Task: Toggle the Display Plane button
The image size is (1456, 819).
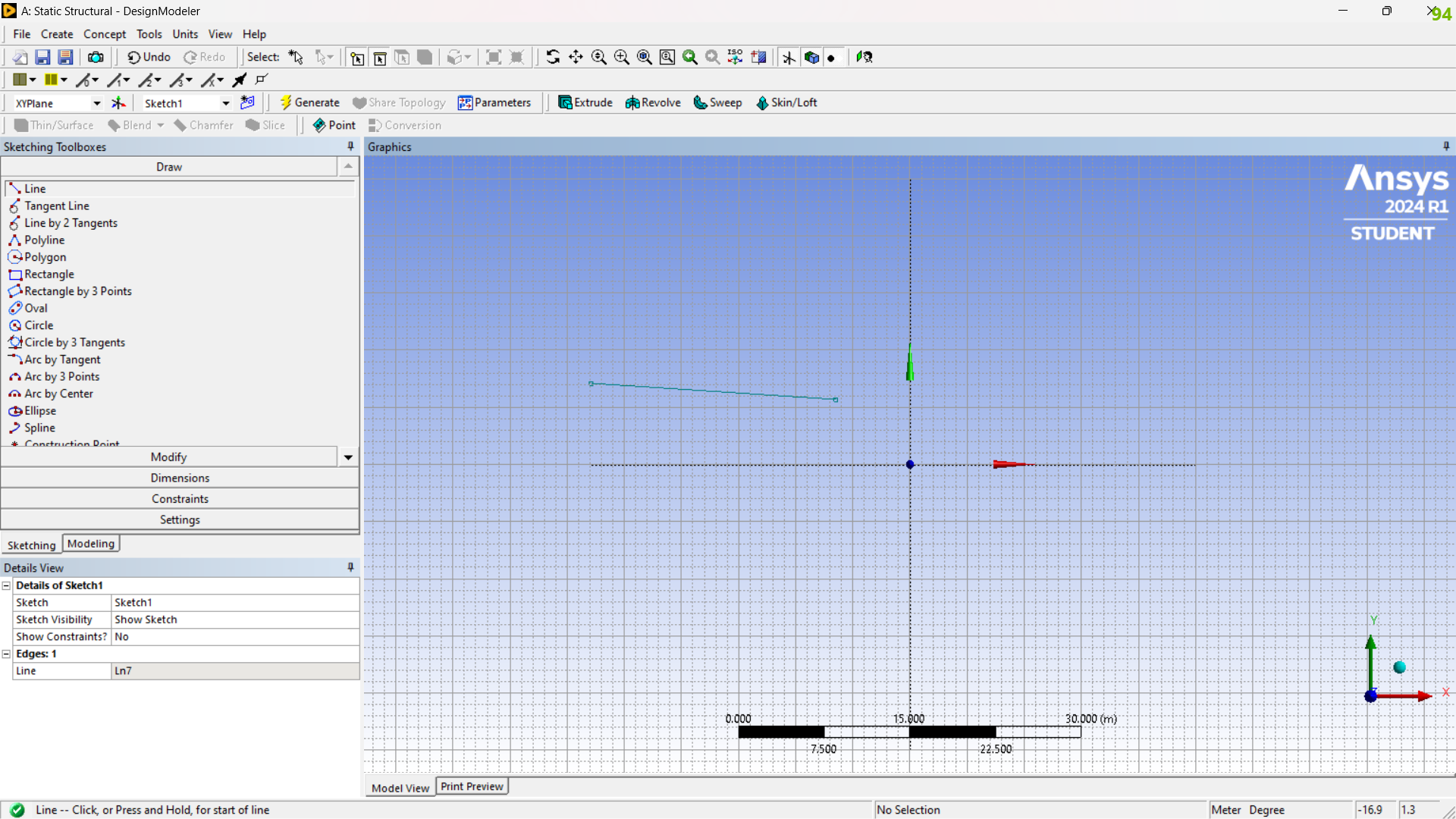Action: tap(789, 57)
